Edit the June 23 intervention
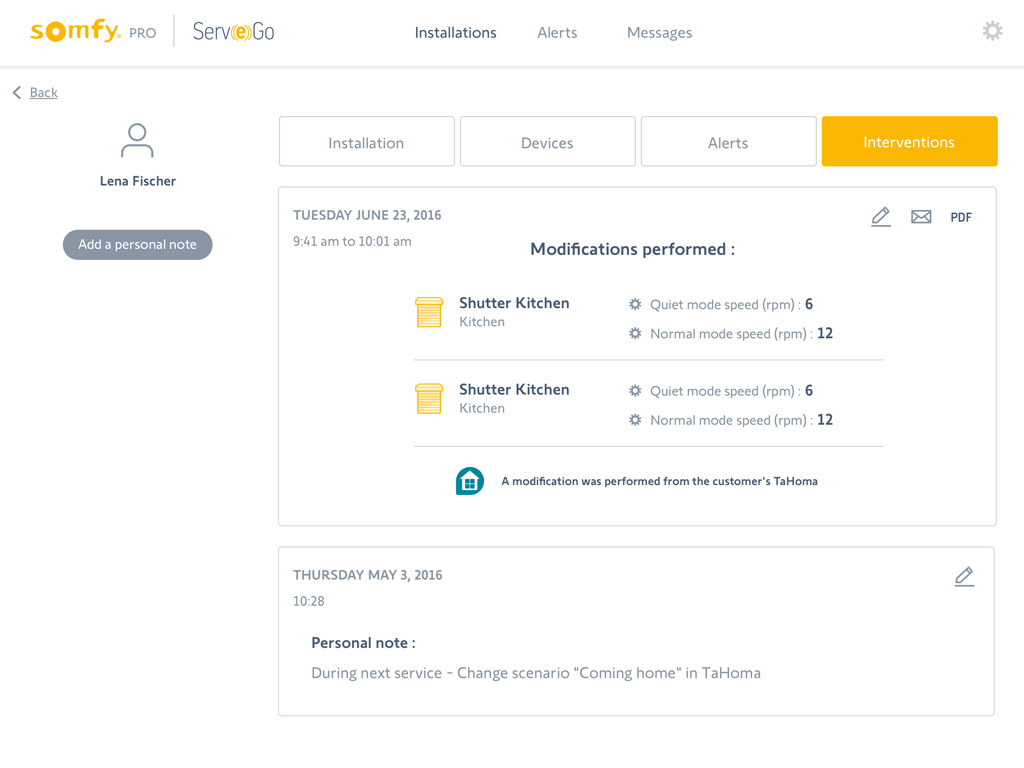1024x768 pixels. coord(880,217)
